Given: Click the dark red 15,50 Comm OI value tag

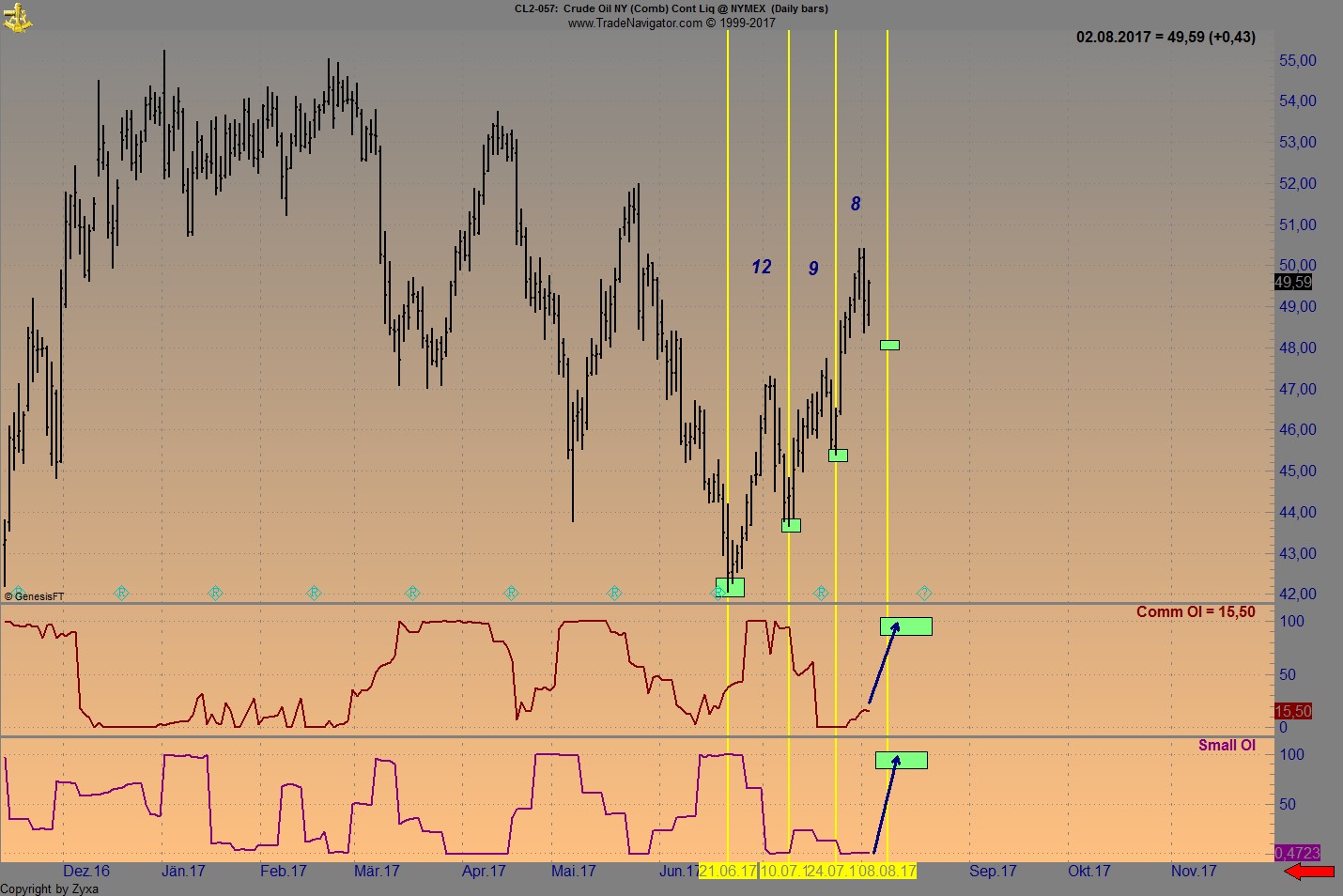Looking at the screenshot, I should (x=1293, y=711).
